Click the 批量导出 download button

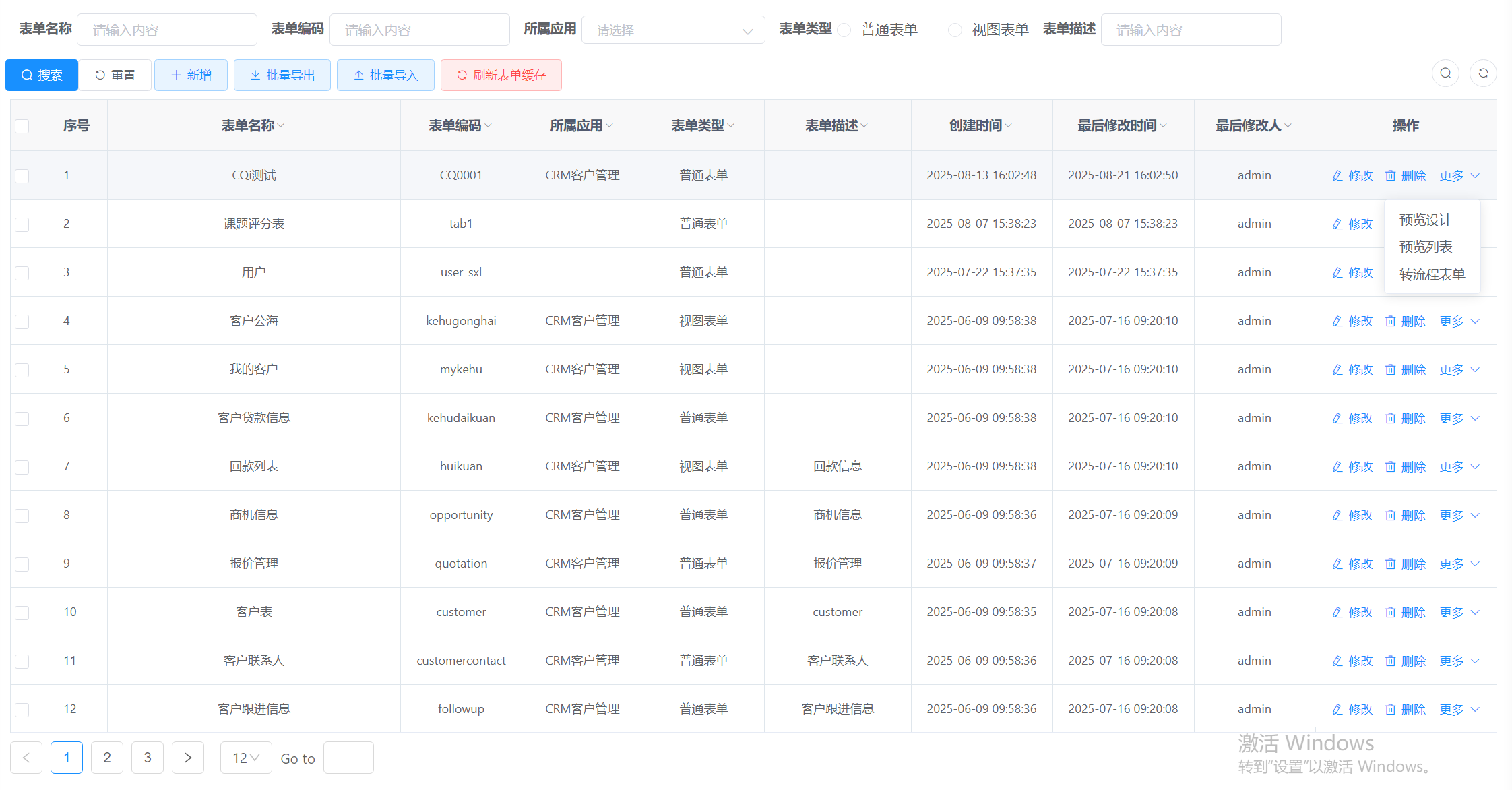pyautogui.click(x=282, y=75)
